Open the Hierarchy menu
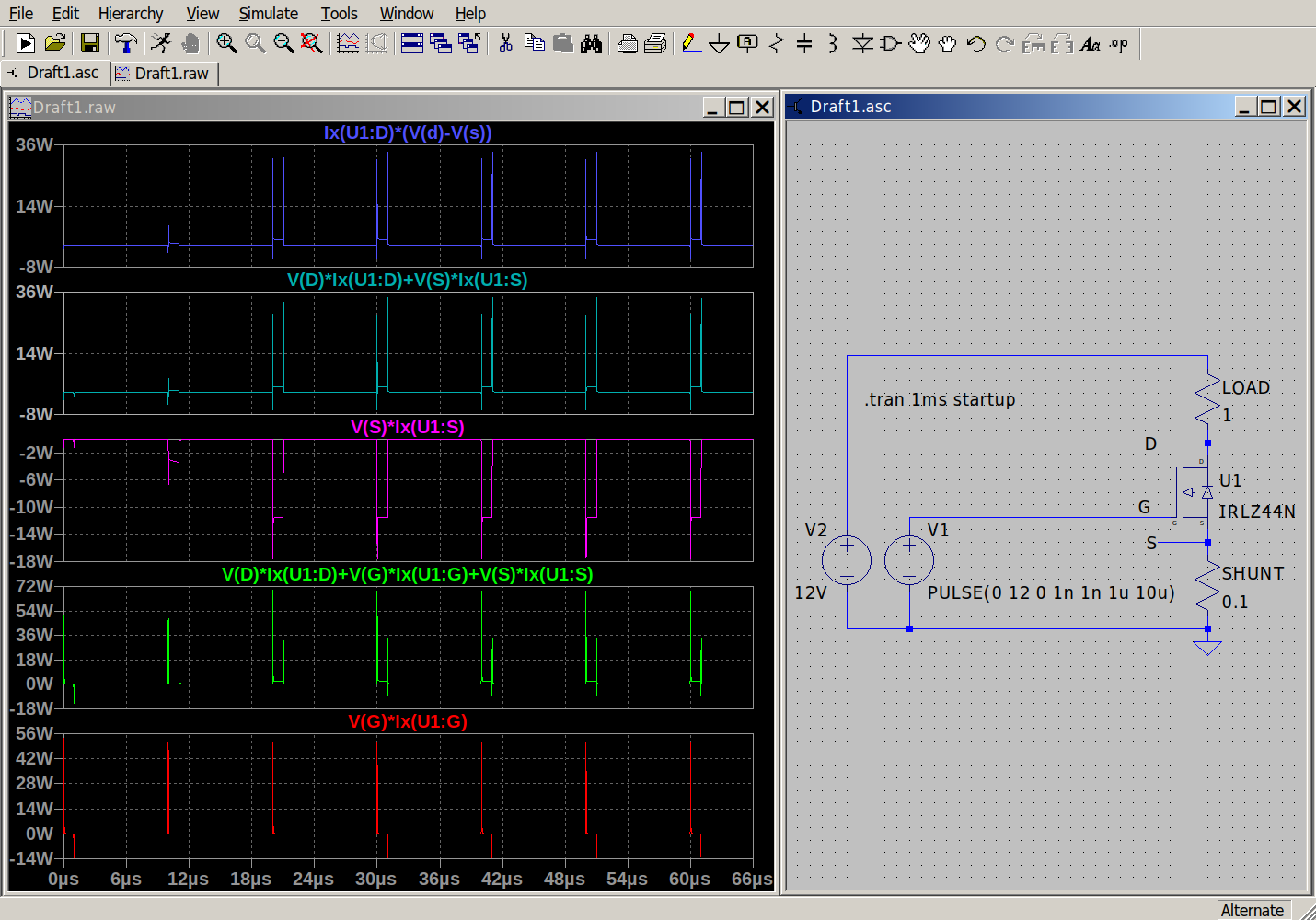Image resolution: width=1316 pixels, height=920 pixels. pyautogui.click(x=131, y=14)
